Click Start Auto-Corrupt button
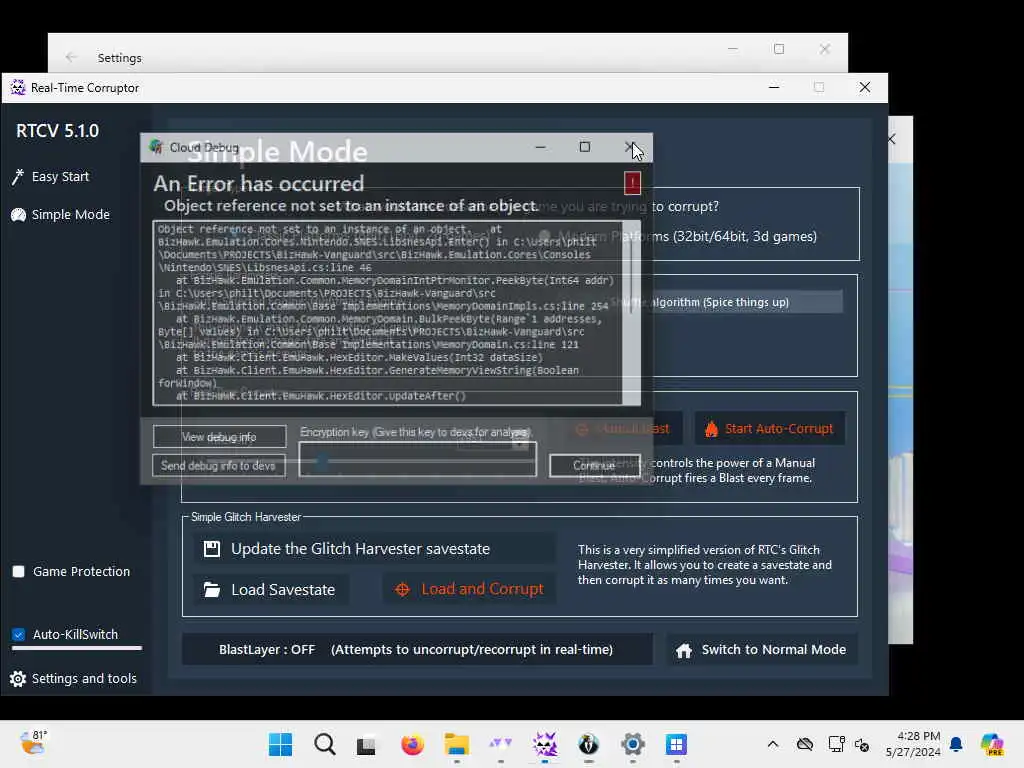The image size is (1024, 768). click(x=769, y=428)
